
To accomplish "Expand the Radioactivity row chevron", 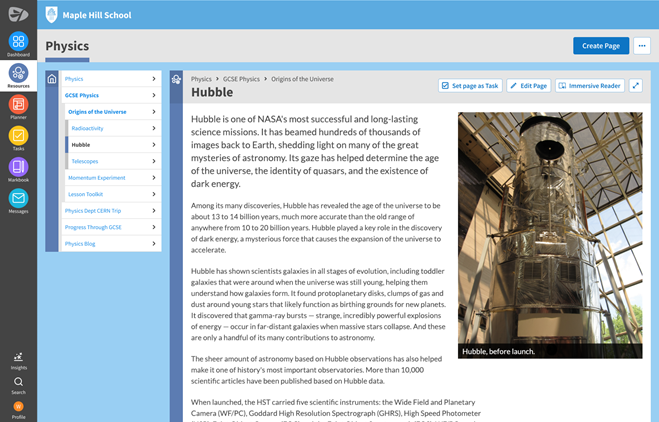I will (154, 128).
